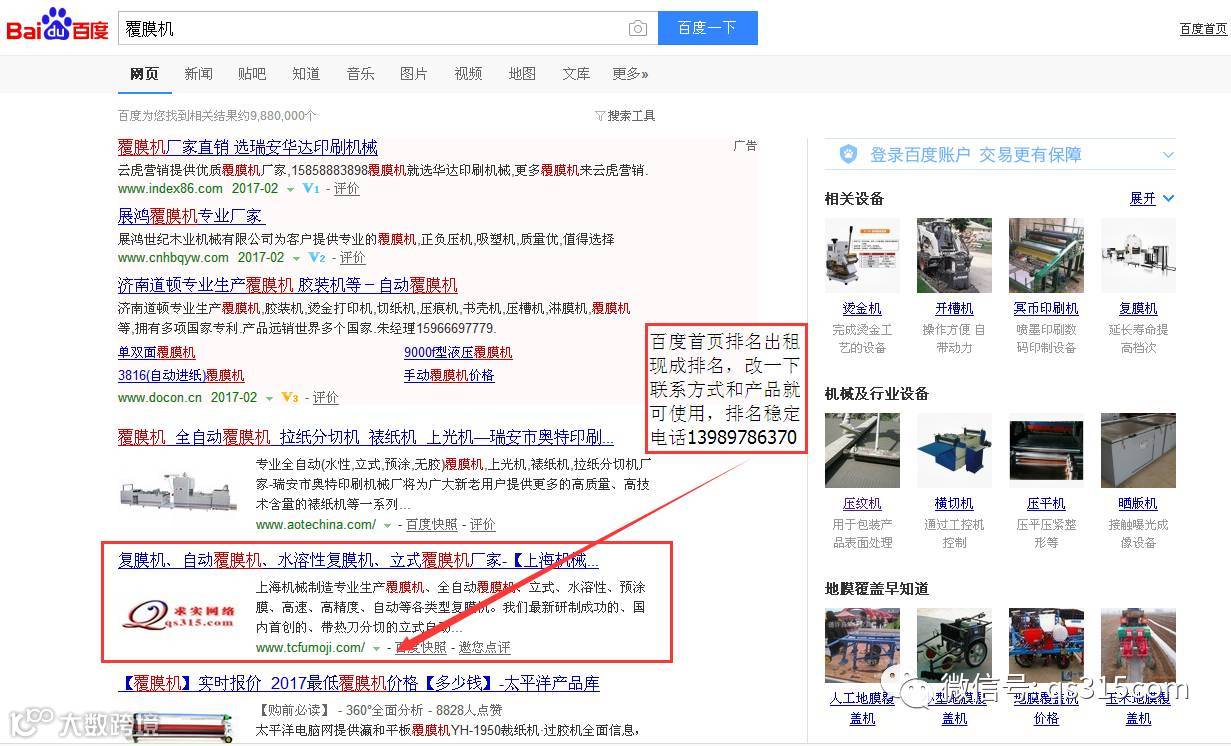Switch to the 新闻 tab

198,74
